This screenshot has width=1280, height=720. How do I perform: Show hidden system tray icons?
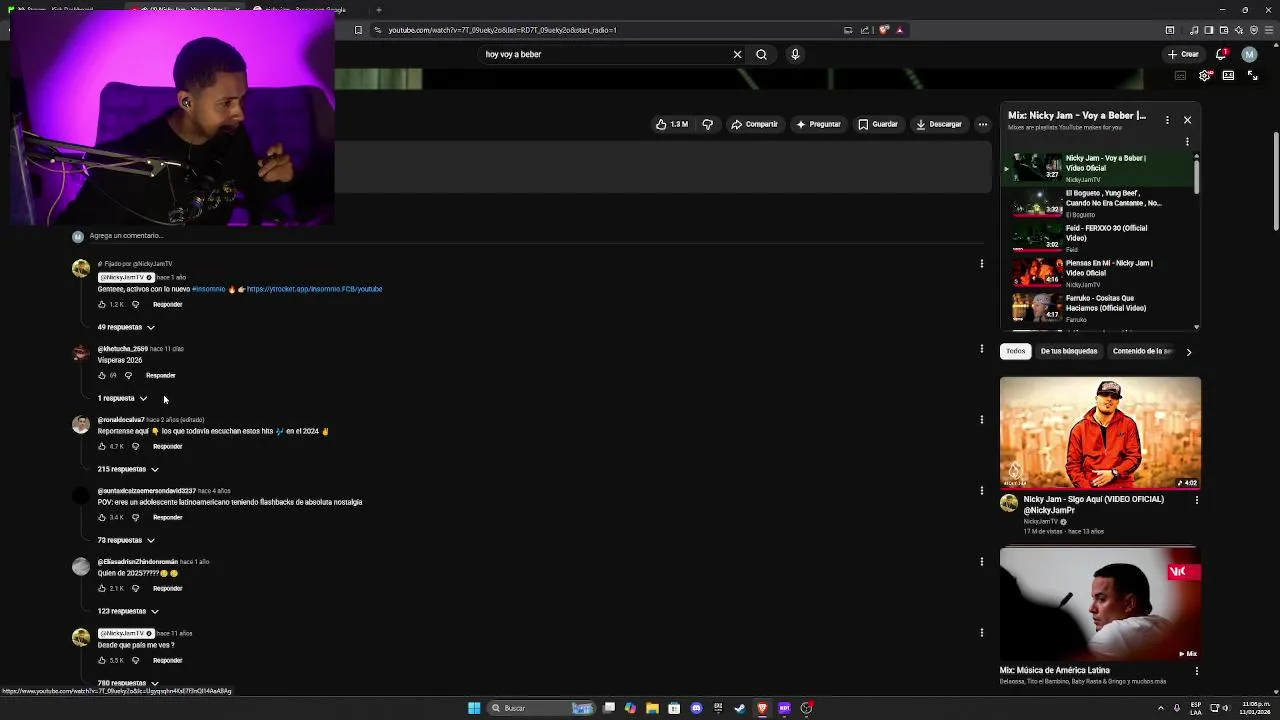point(1161,708)
